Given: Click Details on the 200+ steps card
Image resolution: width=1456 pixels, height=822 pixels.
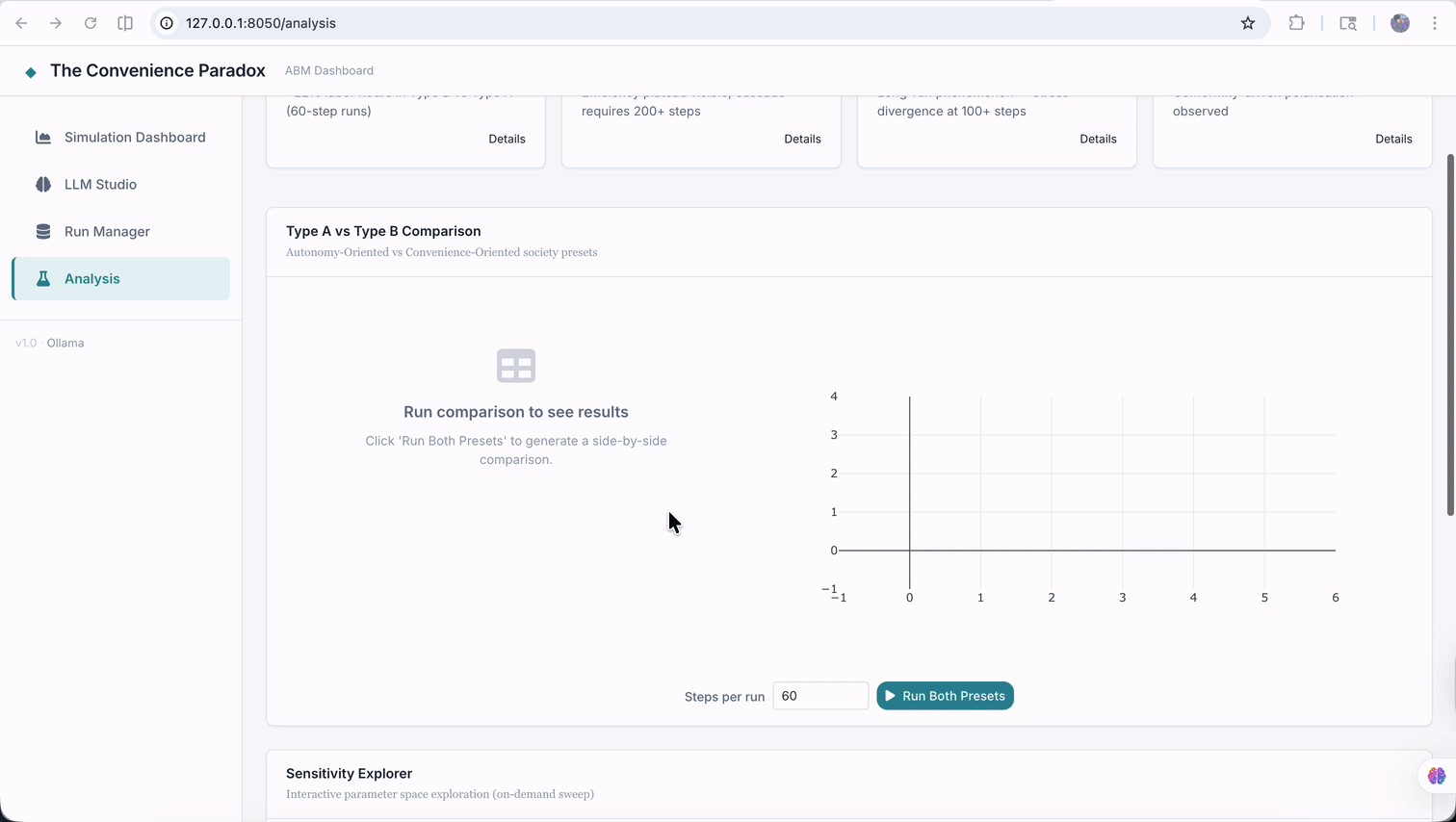Looking at the screenshot, I should tap(802, 139).
